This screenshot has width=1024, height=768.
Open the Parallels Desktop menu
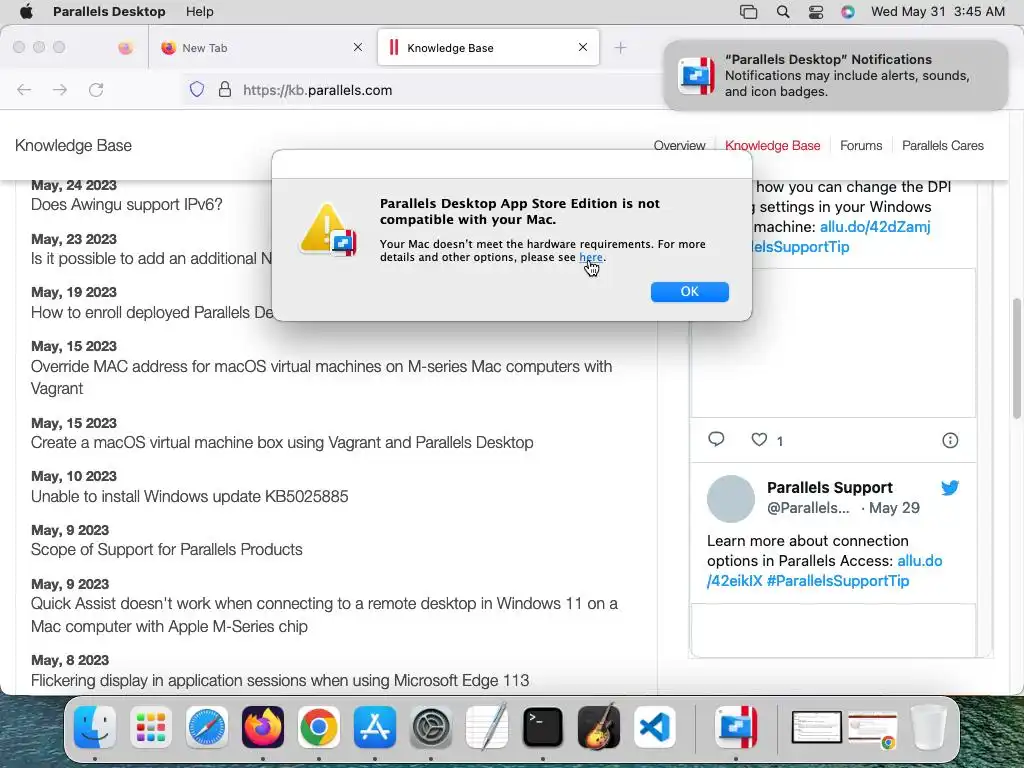pos(109,12)
